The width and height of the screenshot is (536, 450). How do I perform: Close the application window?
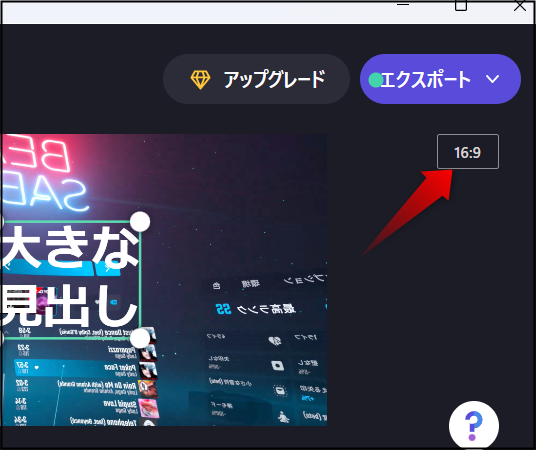(x=520, y=5)
